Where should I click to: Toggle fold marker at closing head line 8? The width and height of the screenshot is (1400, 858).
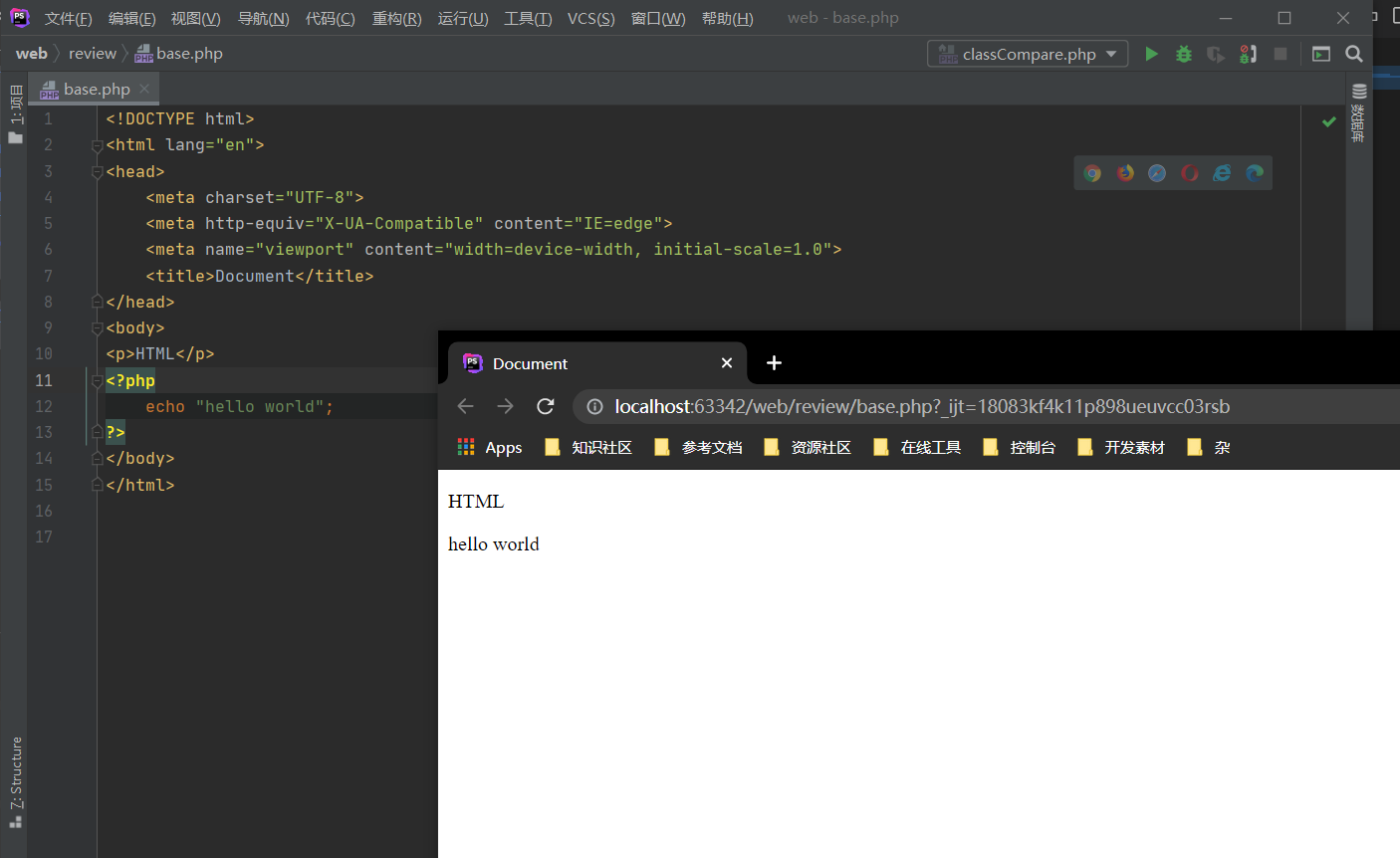tap(97, 302)
